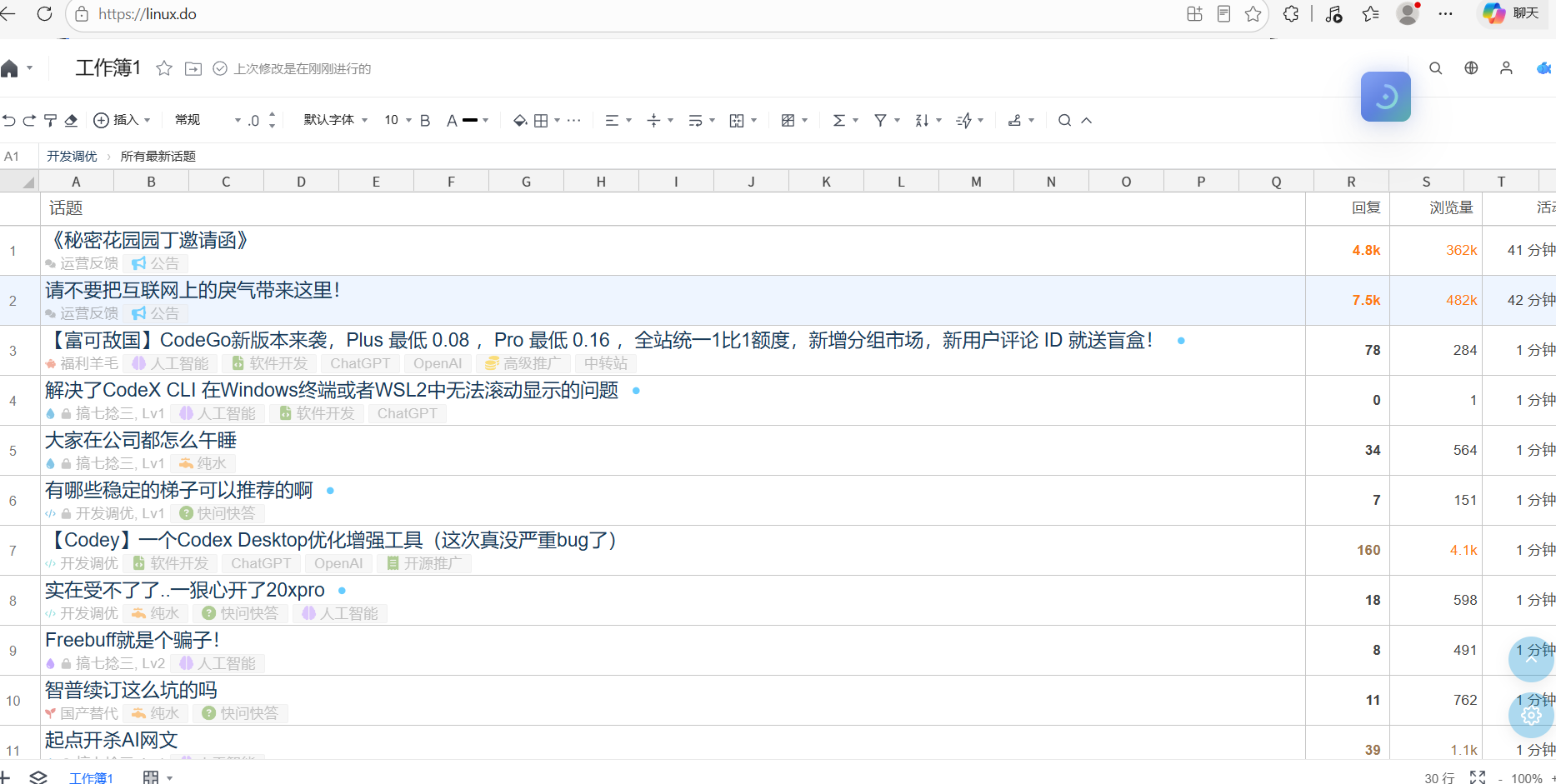The width and height of the screenshot is (1556, 784).
Task: Open the search magnifier in the header
Action: 1435,68
